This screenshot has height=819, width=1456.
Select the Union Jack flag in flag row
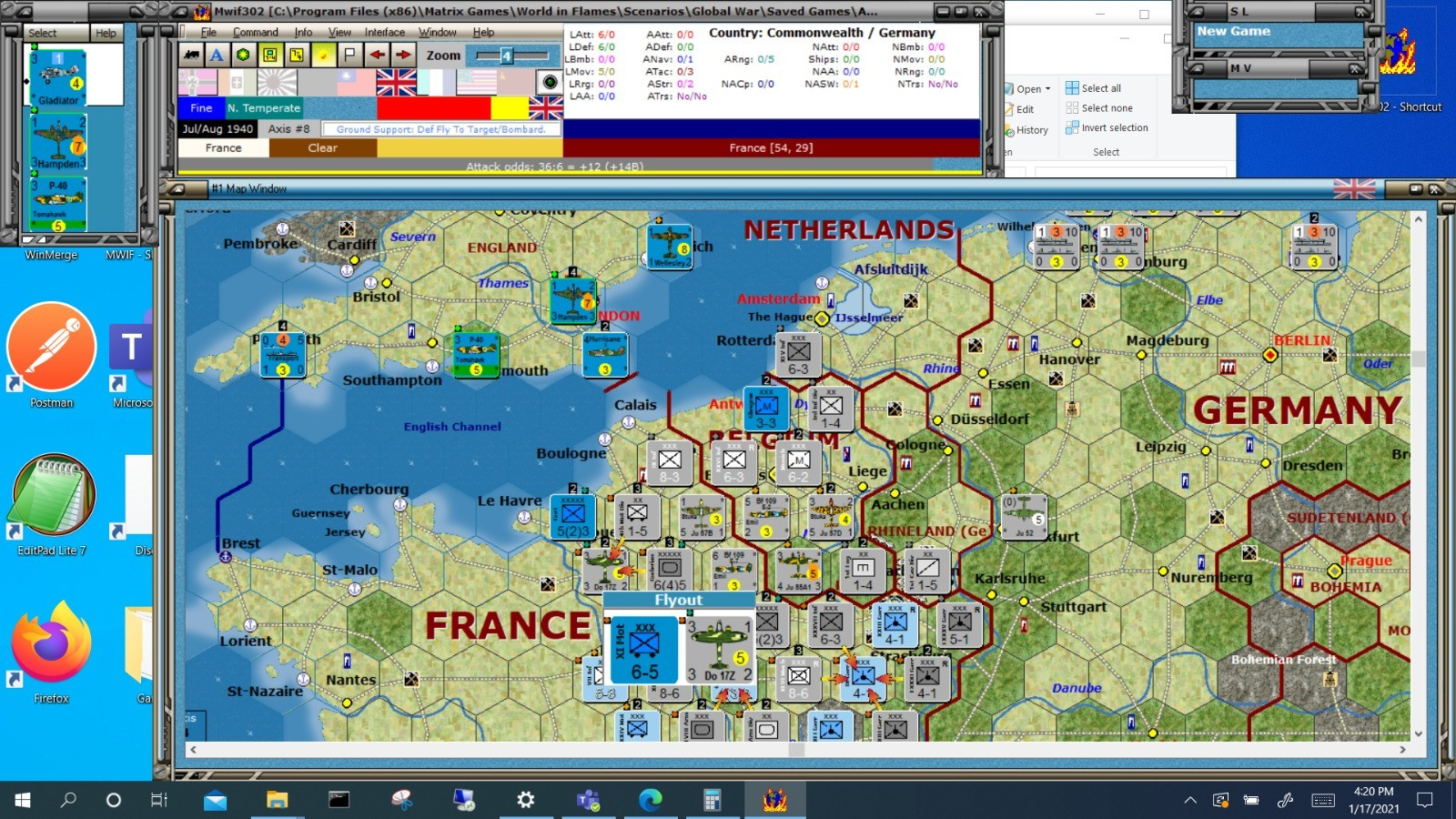(x=397, y=83)
